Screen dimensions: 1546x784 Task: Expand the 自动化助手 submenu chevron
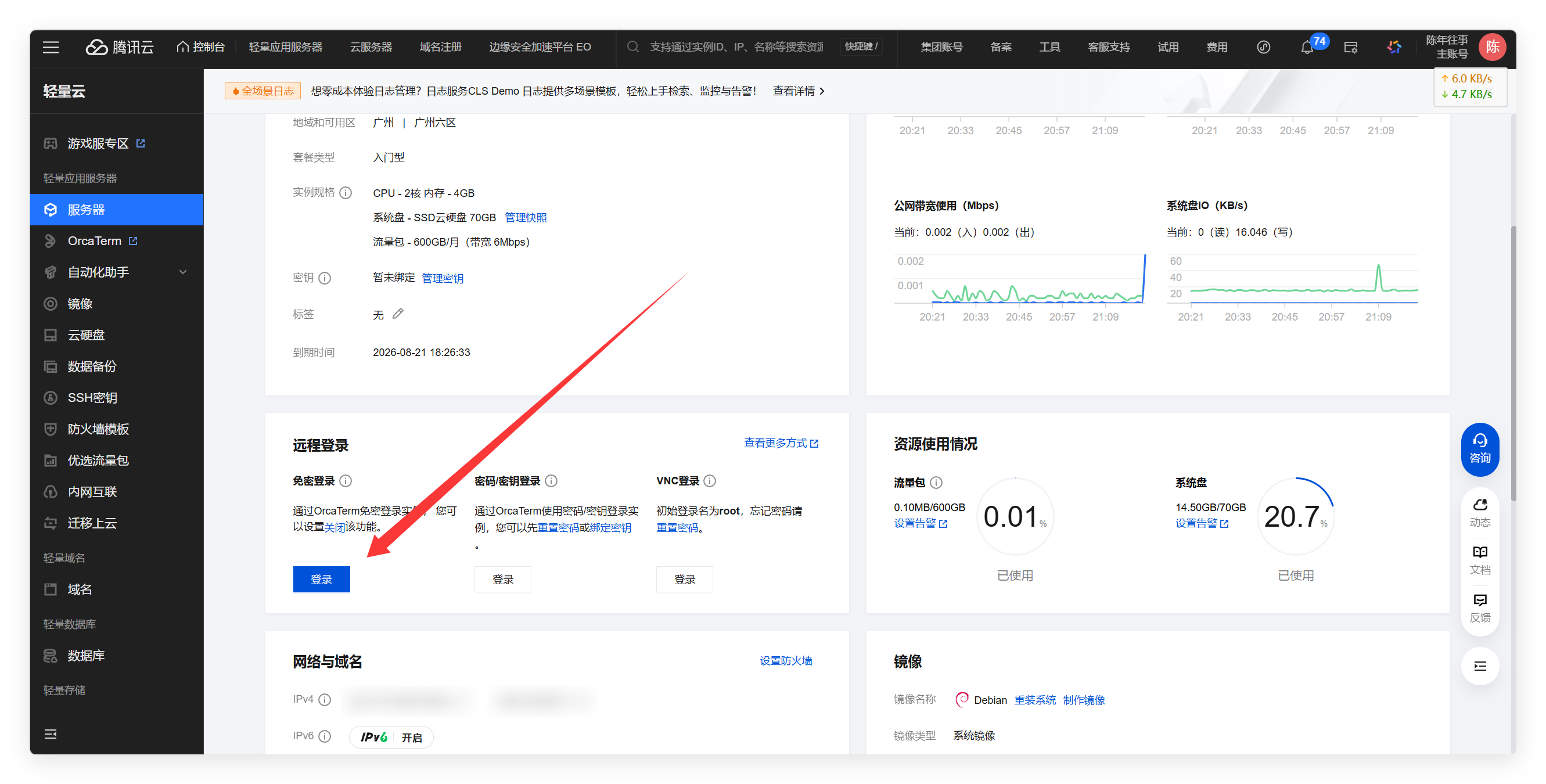pyautogui.click(x=183, y=272)
